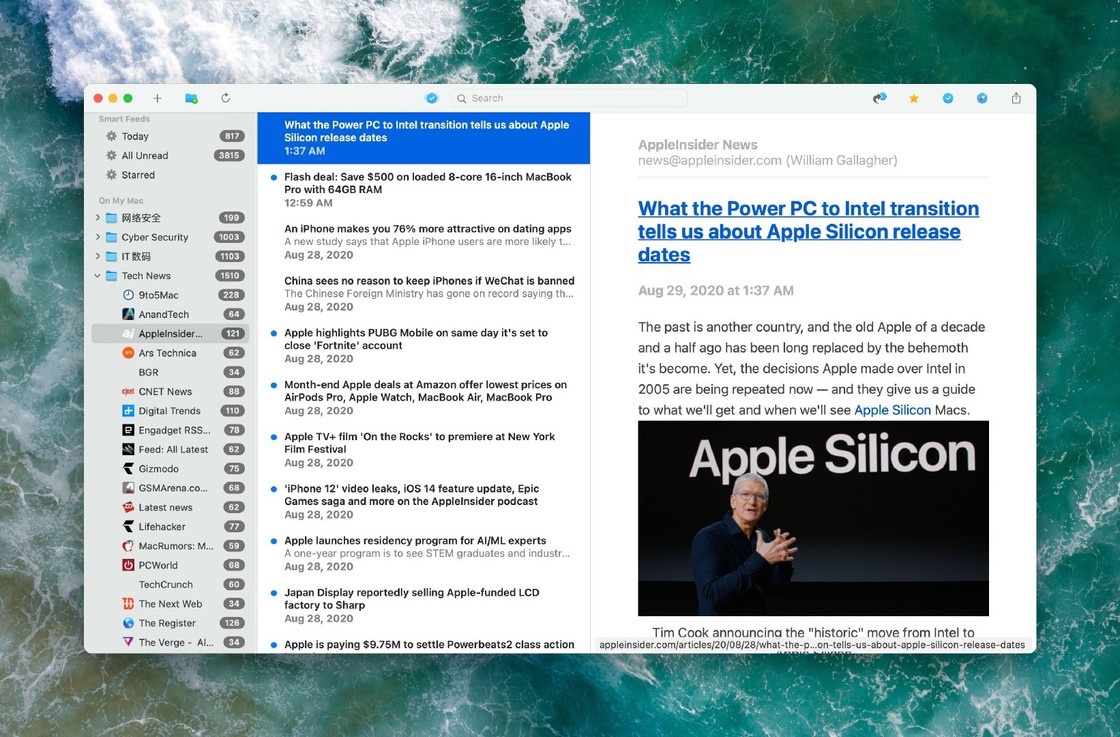The width and height of the screenshot is (1120, 737).
Task: Open the TechCrunch feed
Action: pos(170,584)
